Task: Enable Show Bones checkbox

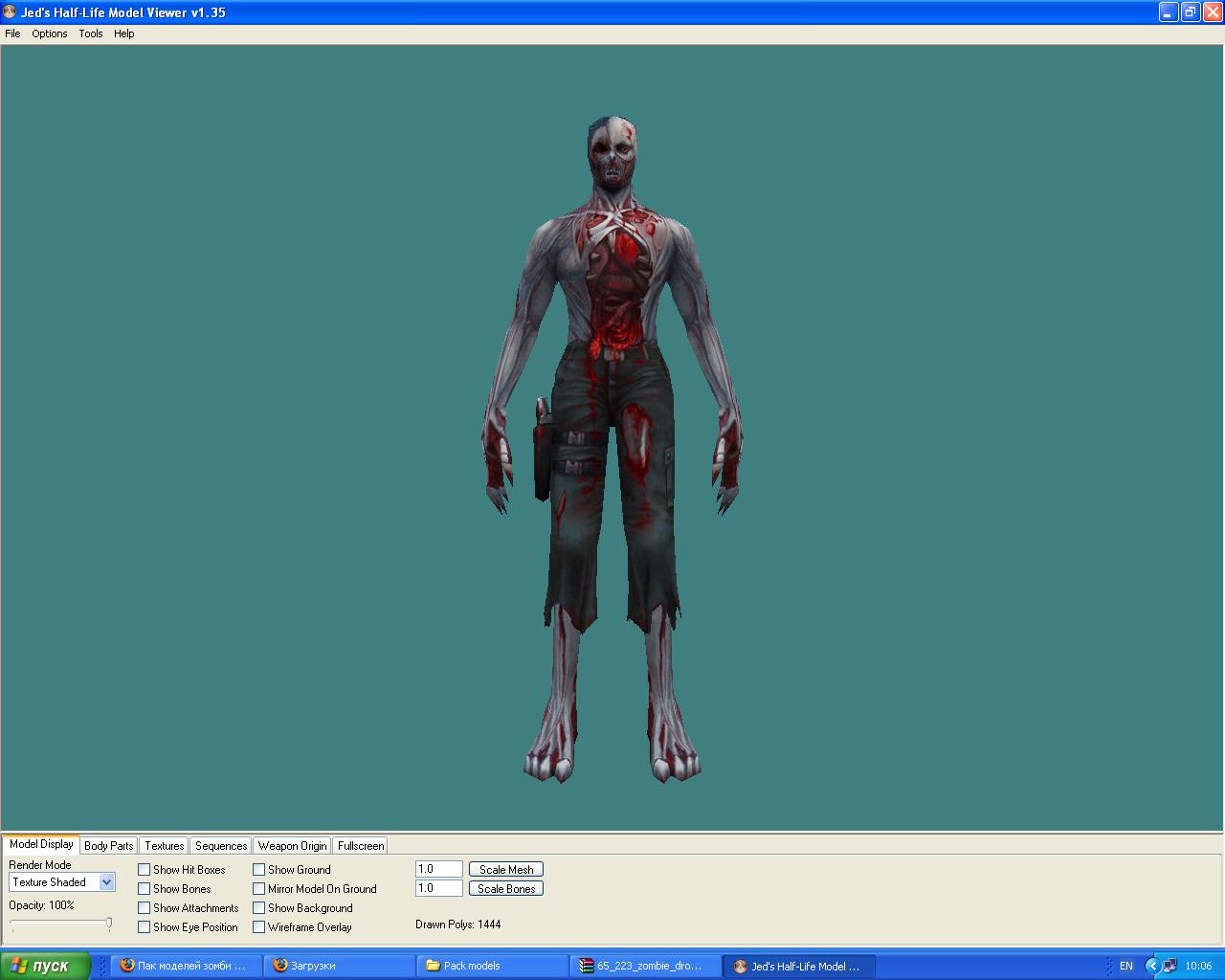Action: tap(145, 889)
